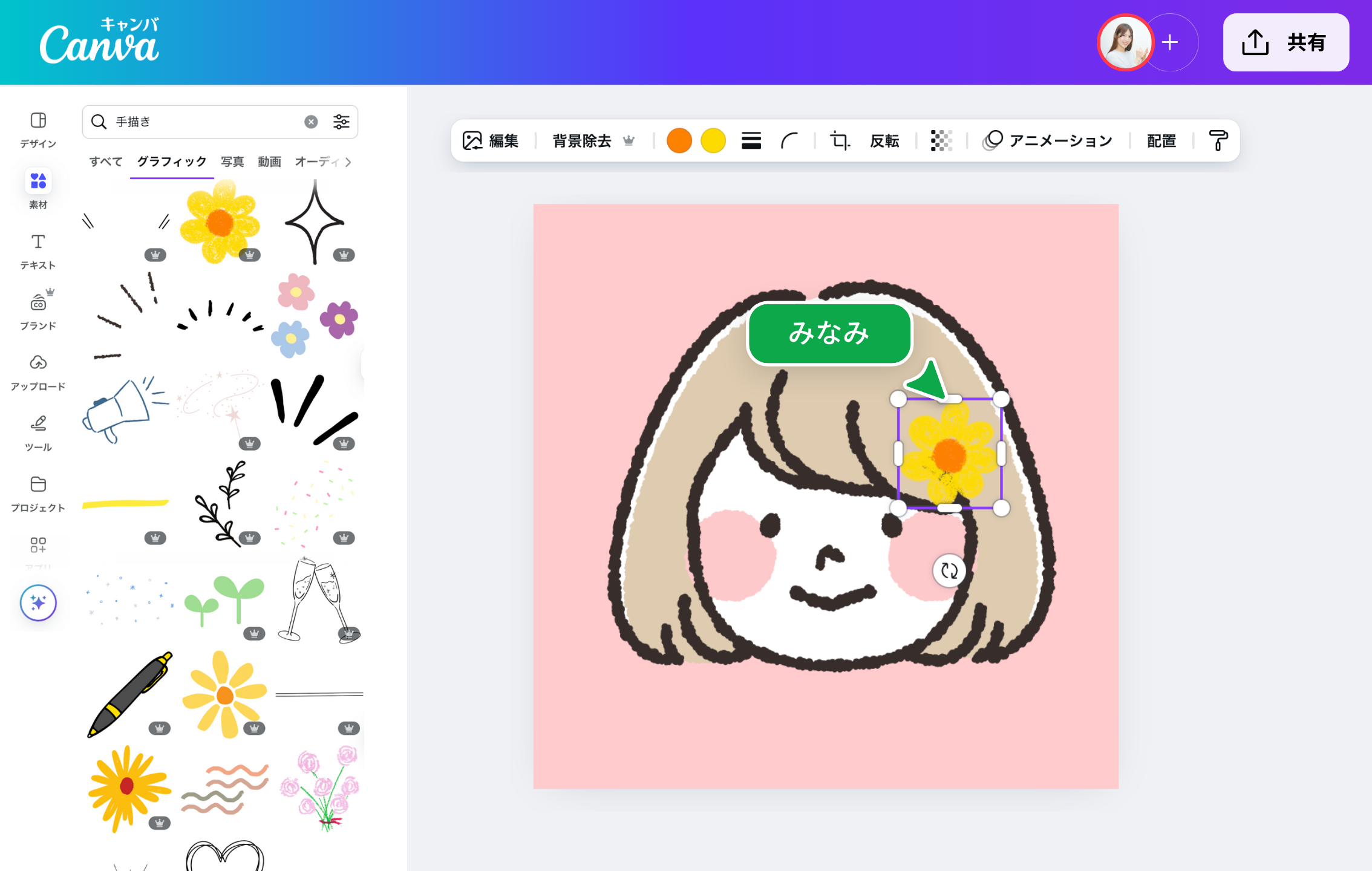Switch to the 動画 tab
This screenshot has height=871, width=1372.
[269, 161]
